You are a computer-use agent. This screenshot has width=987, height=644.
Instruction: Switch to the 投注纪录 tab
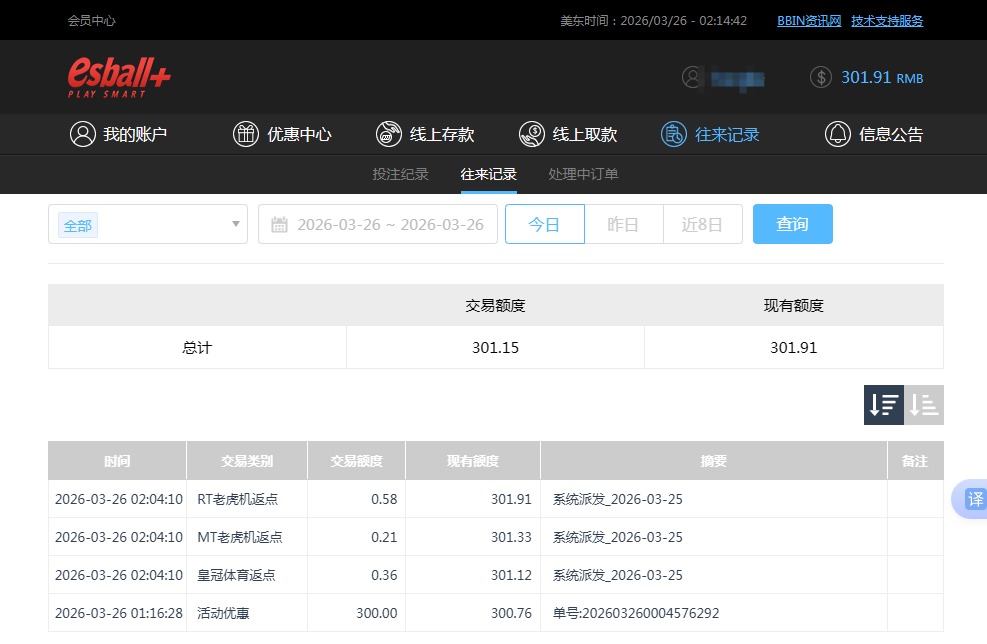coord(401,174)
